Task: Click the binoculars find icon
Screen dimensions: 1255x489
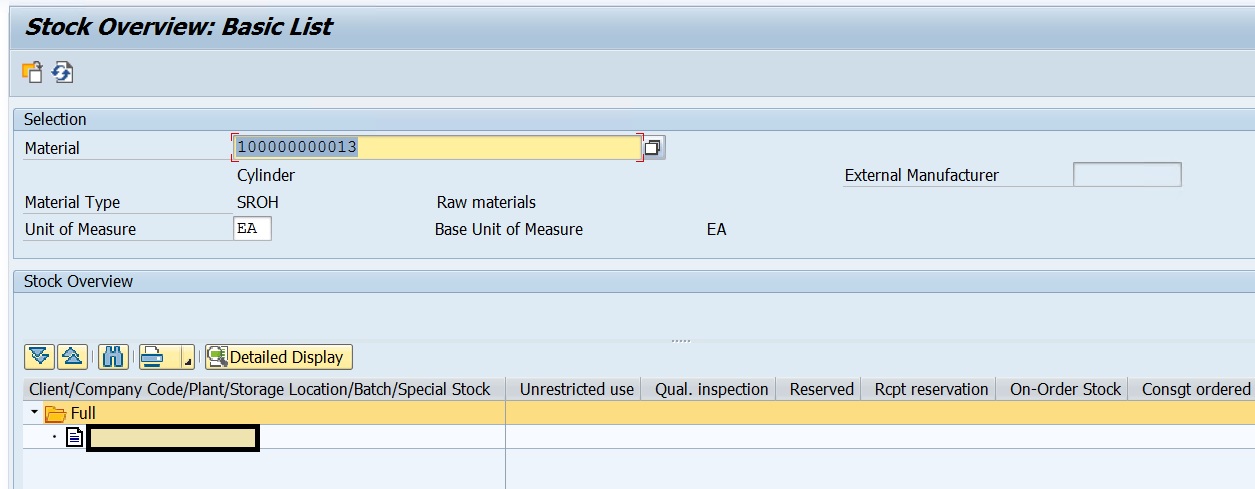Action: [x=113, y=357]
